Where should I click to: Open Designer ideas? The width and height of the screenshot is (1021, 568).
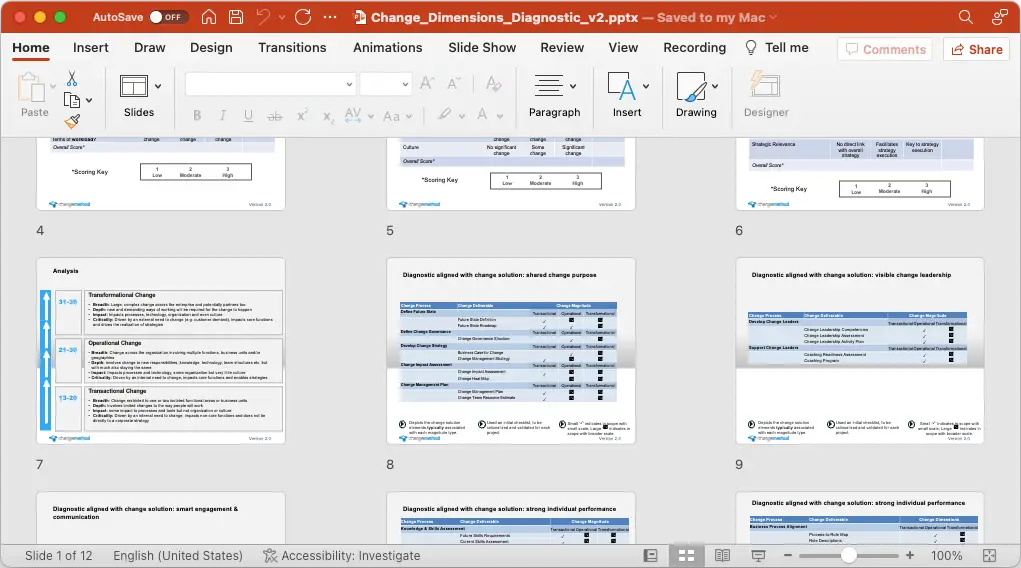766,94
